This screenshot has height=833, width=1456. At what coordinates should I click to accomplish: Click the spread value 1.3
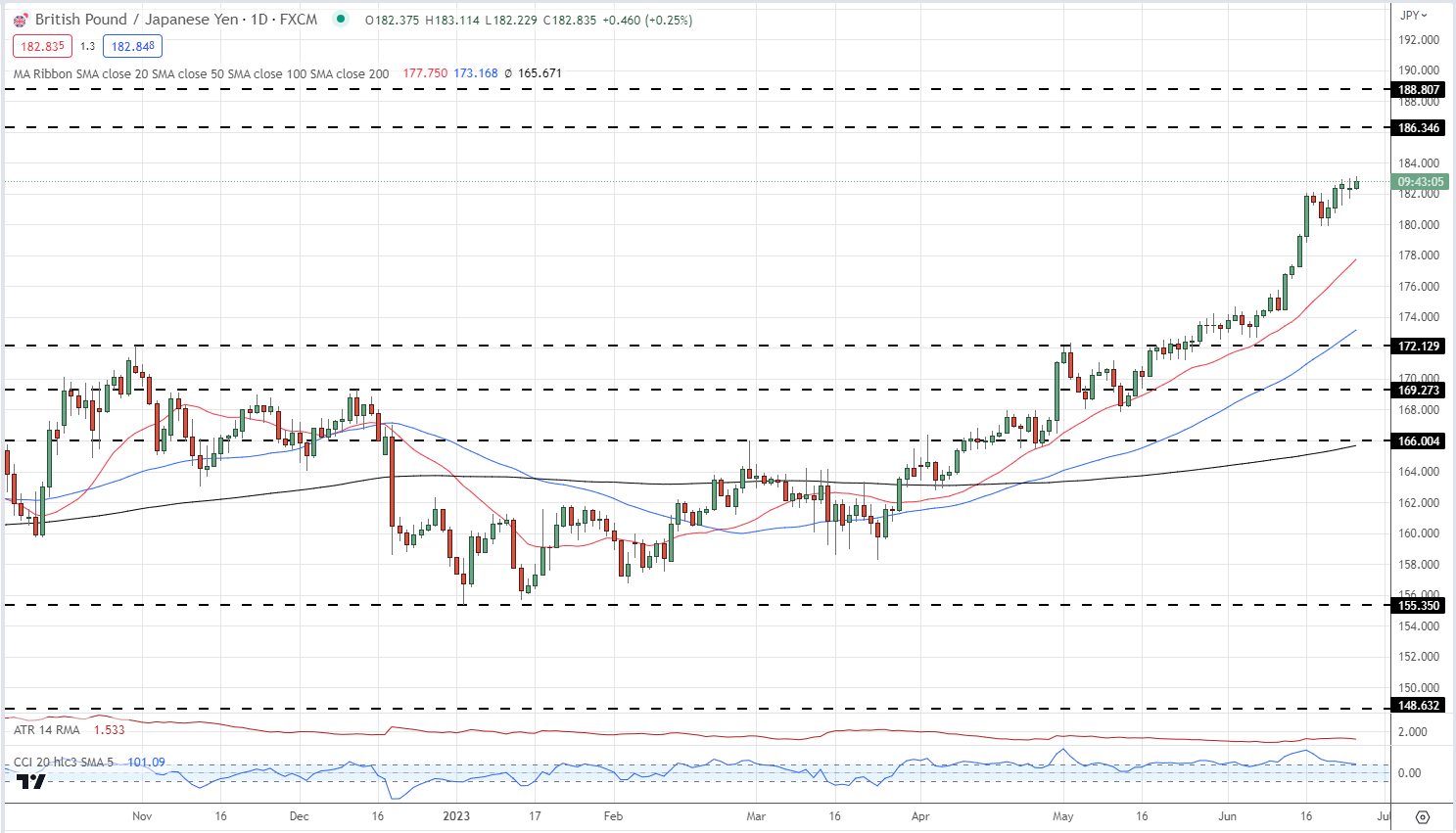click(x=87, y=46)
